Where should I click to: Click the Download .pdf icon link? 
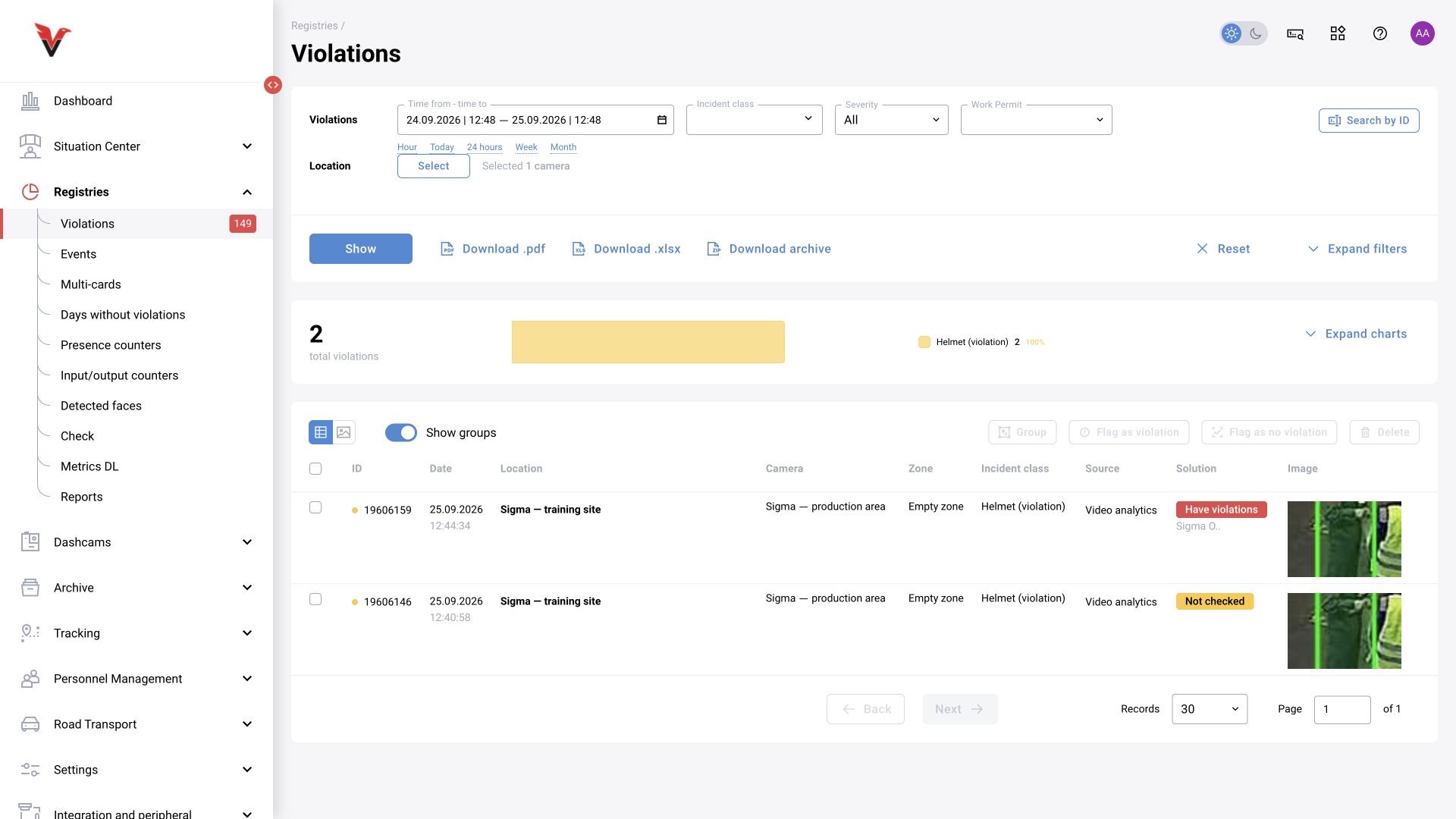pyautogui.click(x=493, y=249)
